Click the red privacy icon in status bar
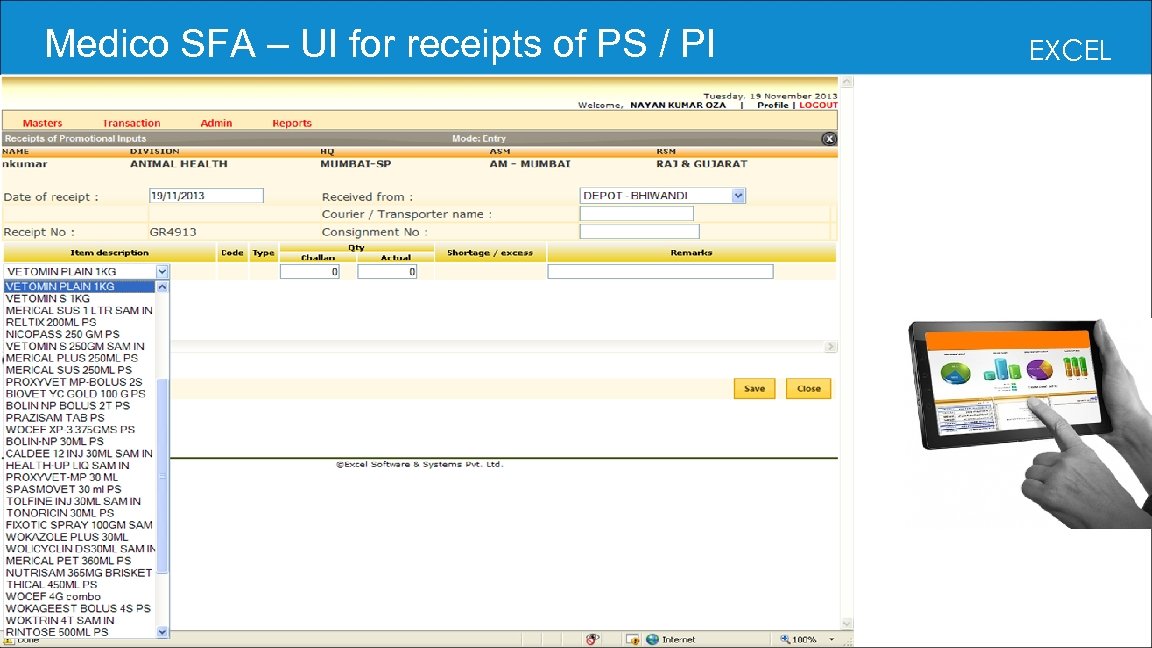The width and height of the screenshot is (1152, 648). [592, 637]
